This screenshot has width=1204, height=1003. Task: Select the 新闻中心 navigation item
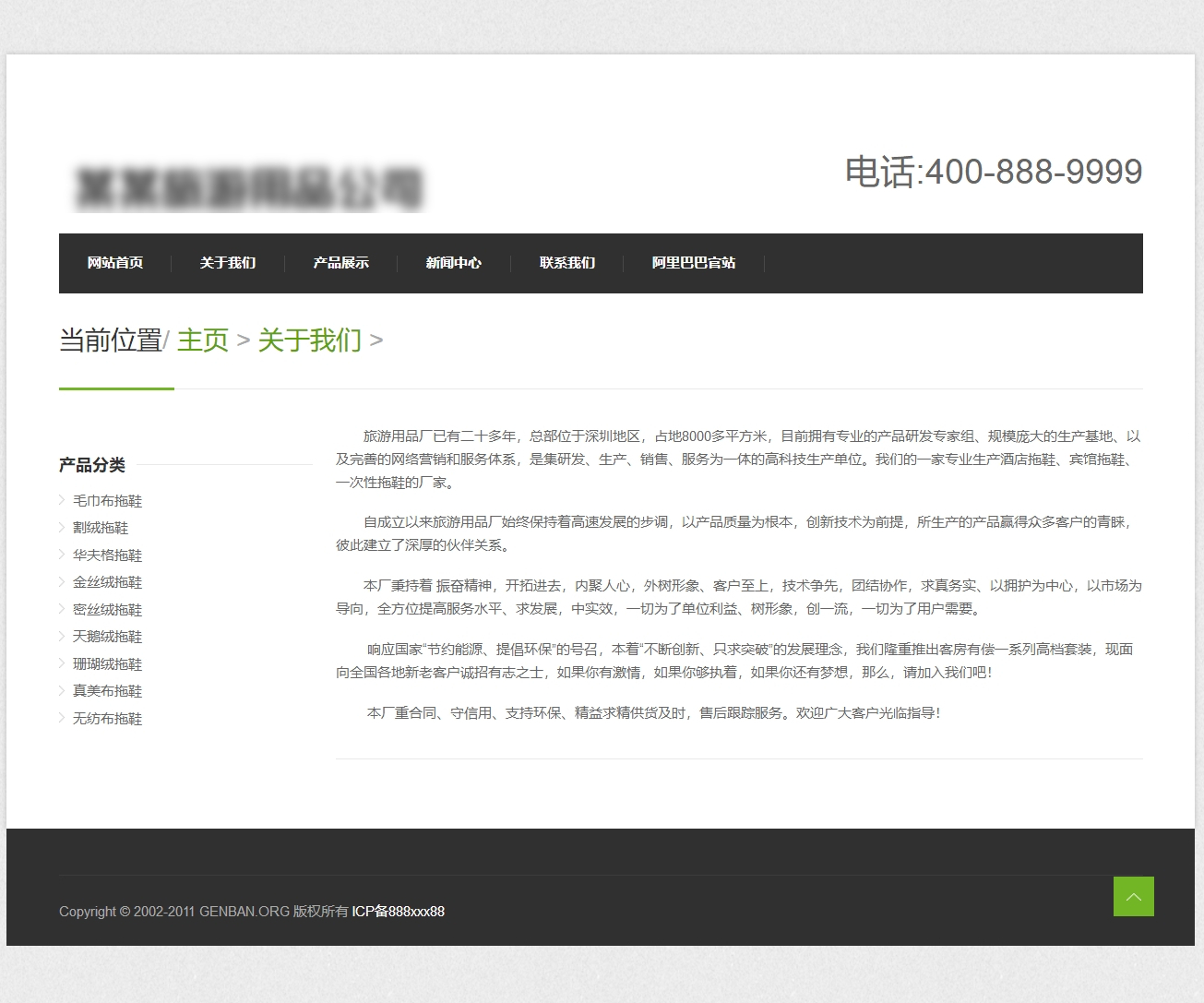click(453, 263)
